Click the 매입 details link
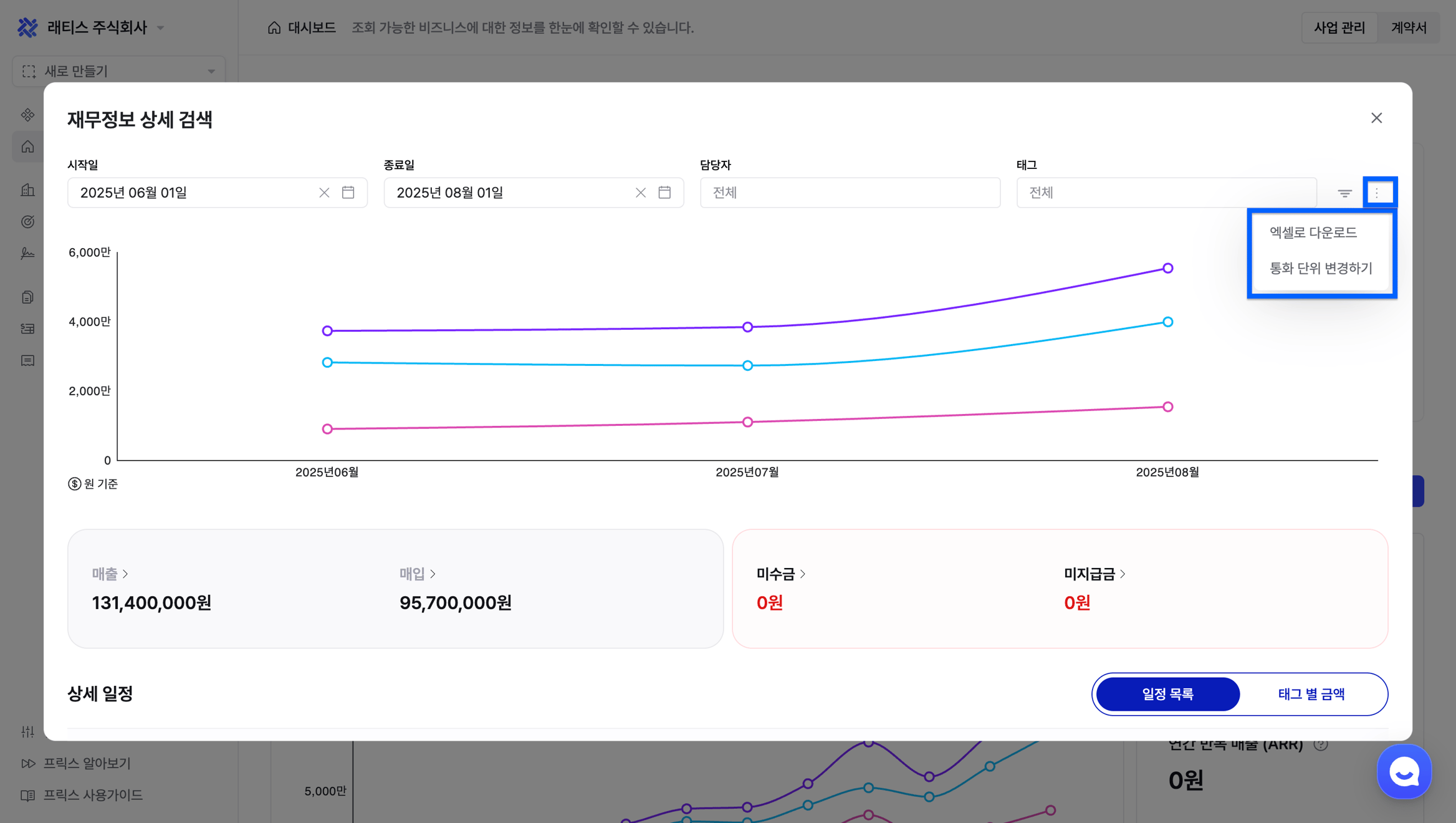 coord(417,574)
